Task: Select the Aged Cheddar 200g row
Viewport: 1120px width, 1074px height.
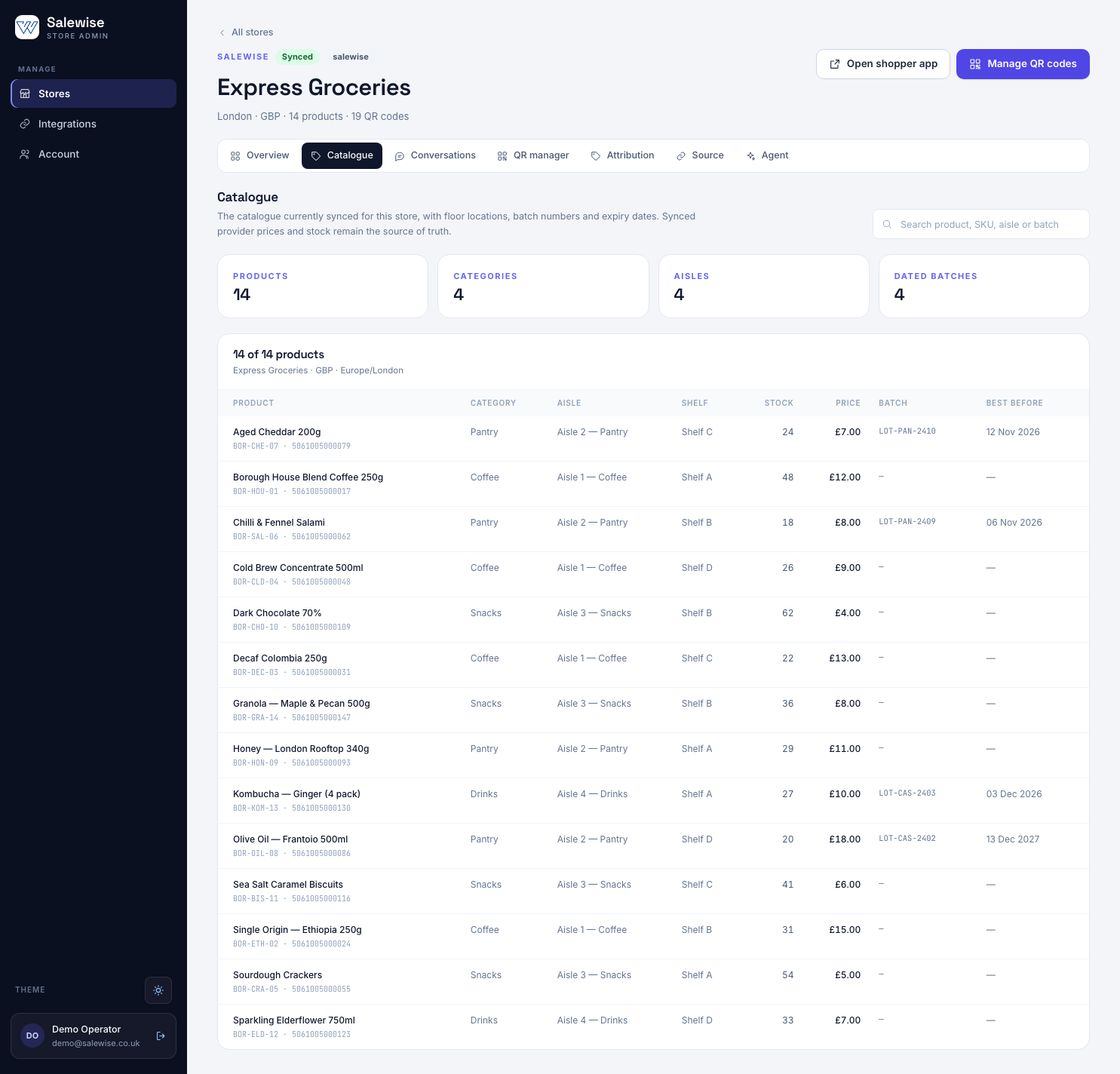Action: point(653,438)
